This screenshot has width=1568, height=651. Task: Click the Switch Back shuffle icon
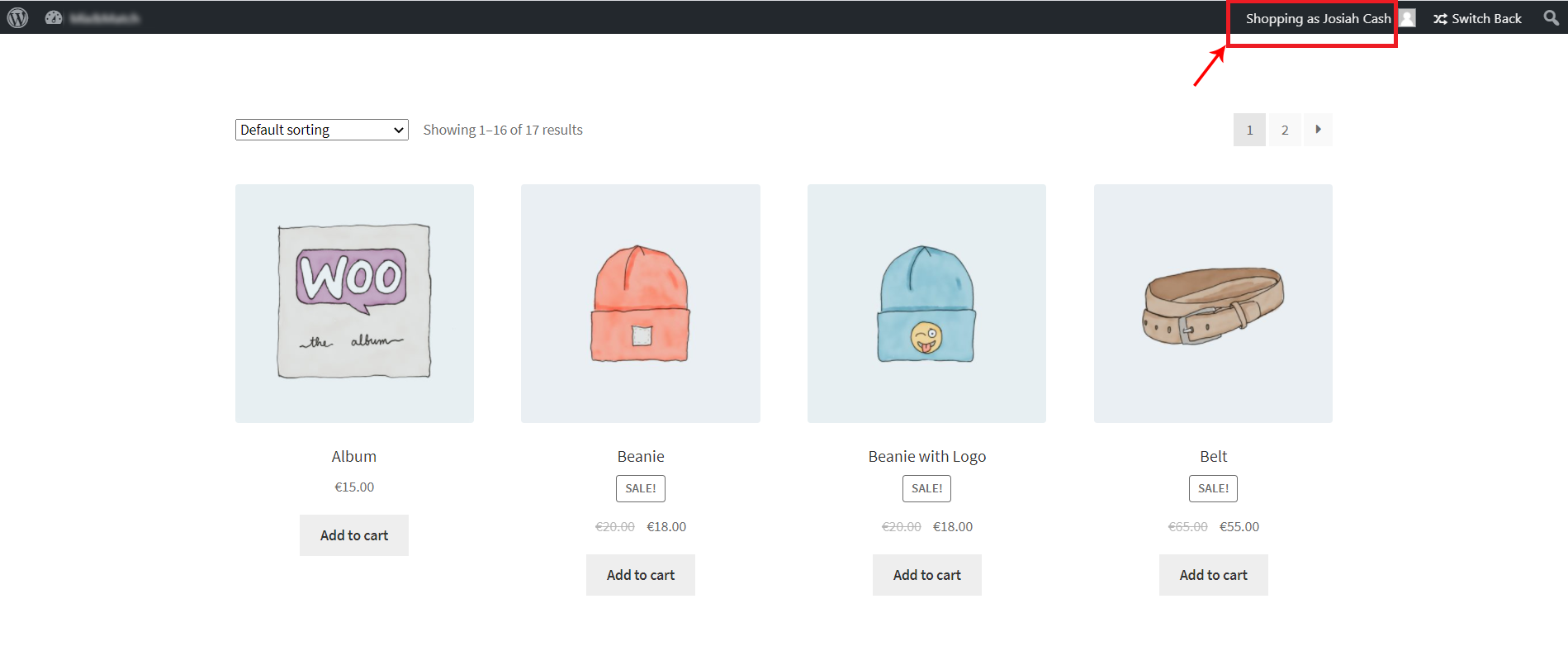point(1441,18)
